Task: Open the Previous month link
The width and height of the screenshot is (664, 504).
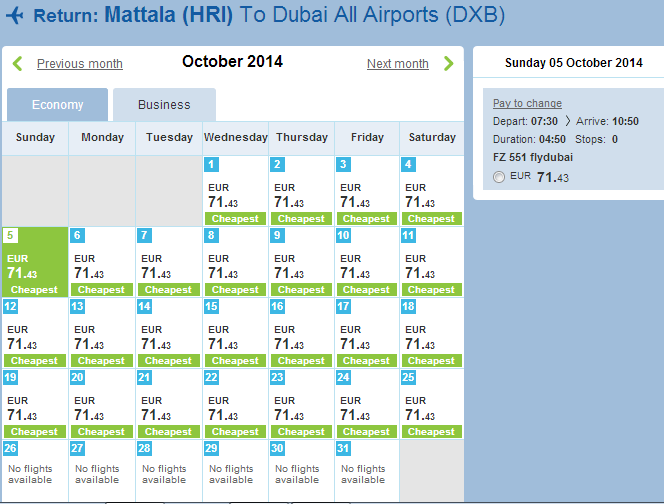Action: [x=80, y=64]
